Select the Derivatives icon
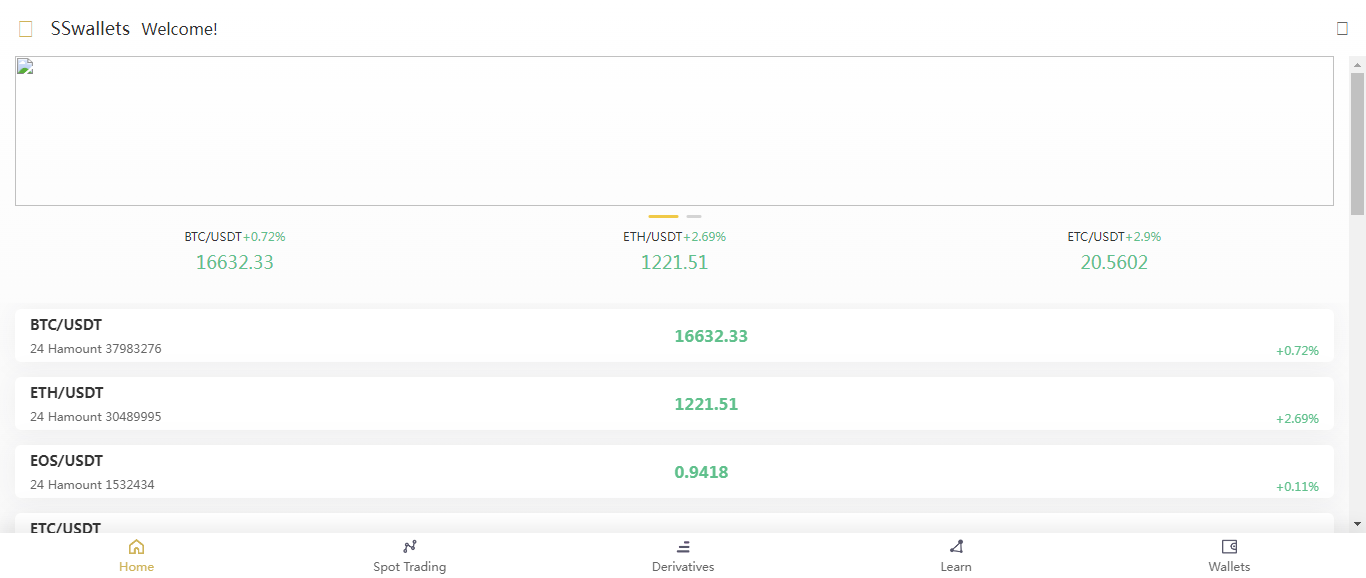The width and height of the screenshot is (1366, 578). coord(683,547)
